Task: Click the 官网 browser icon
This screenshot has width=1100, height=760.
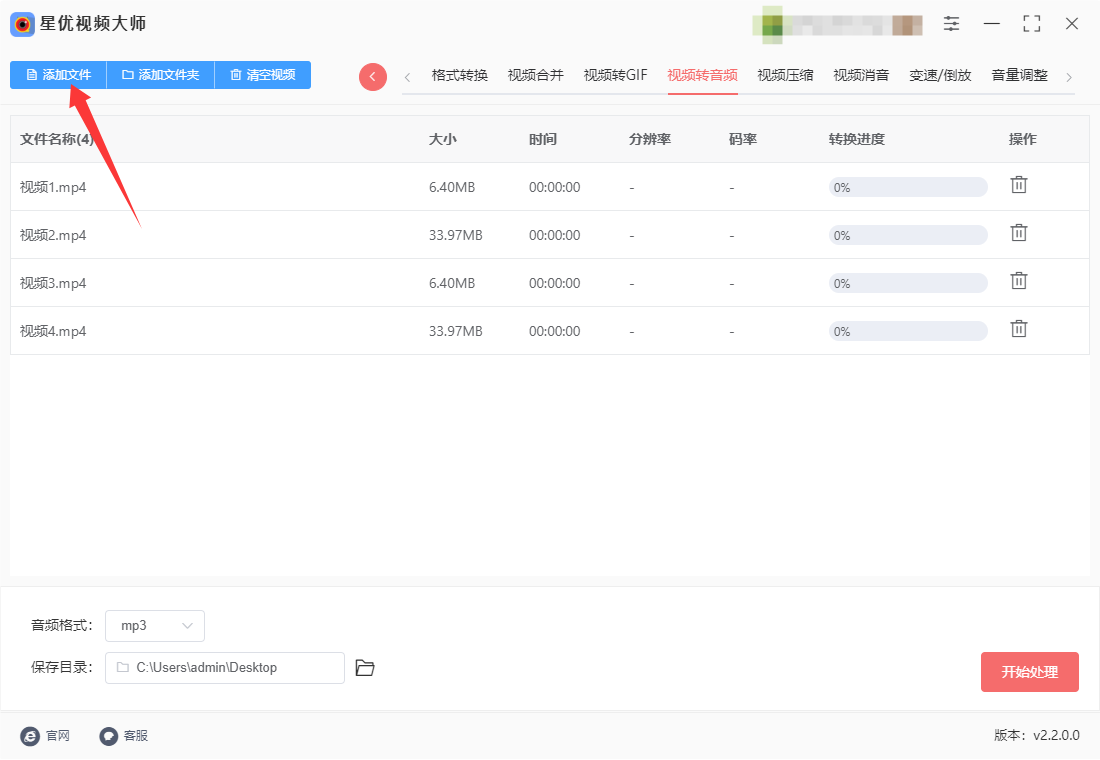Action: [x=30, y=736]
